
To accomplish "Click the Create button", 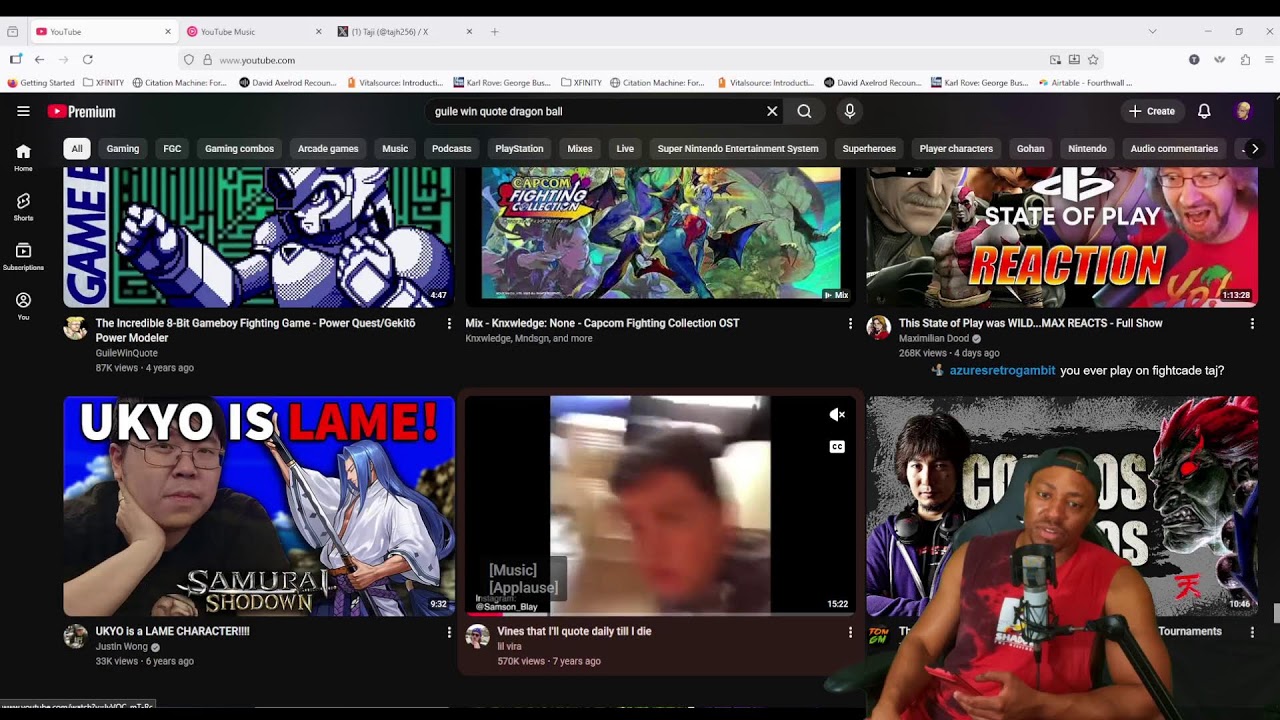I will coord(1152,111).
